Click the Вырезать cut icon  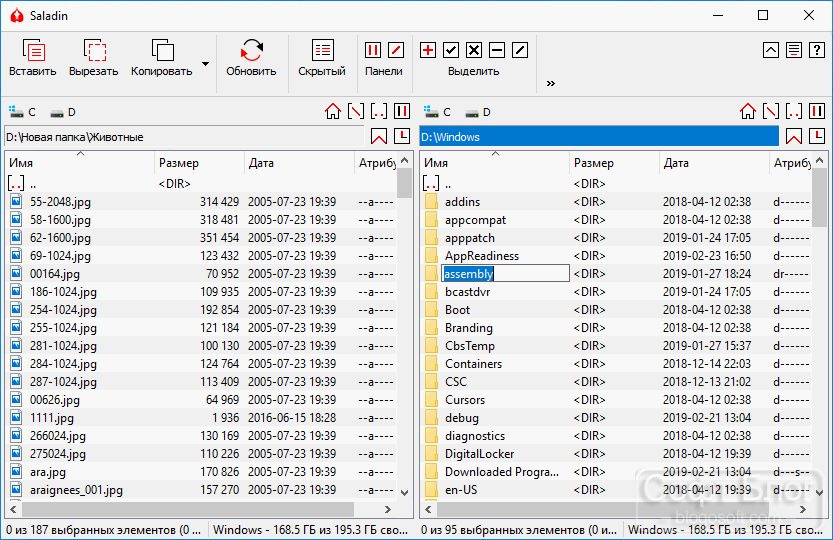(95, 50)
